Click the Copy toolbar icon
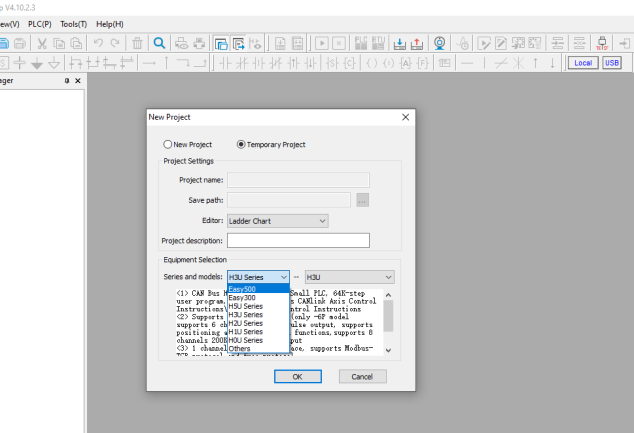Screen dimensions: 634x433 (x=59, y=43)
